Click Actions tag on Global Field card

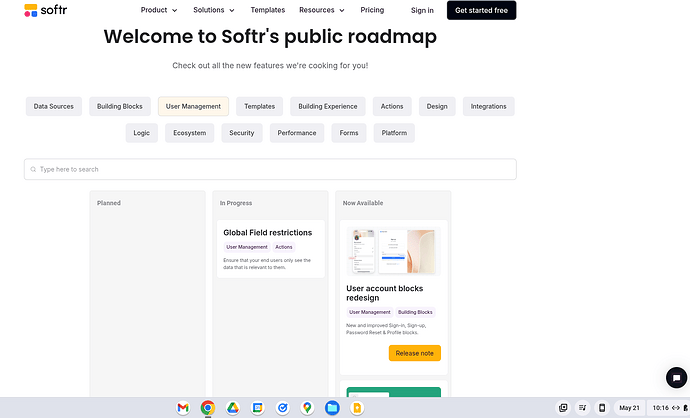(x=284, y=247)
